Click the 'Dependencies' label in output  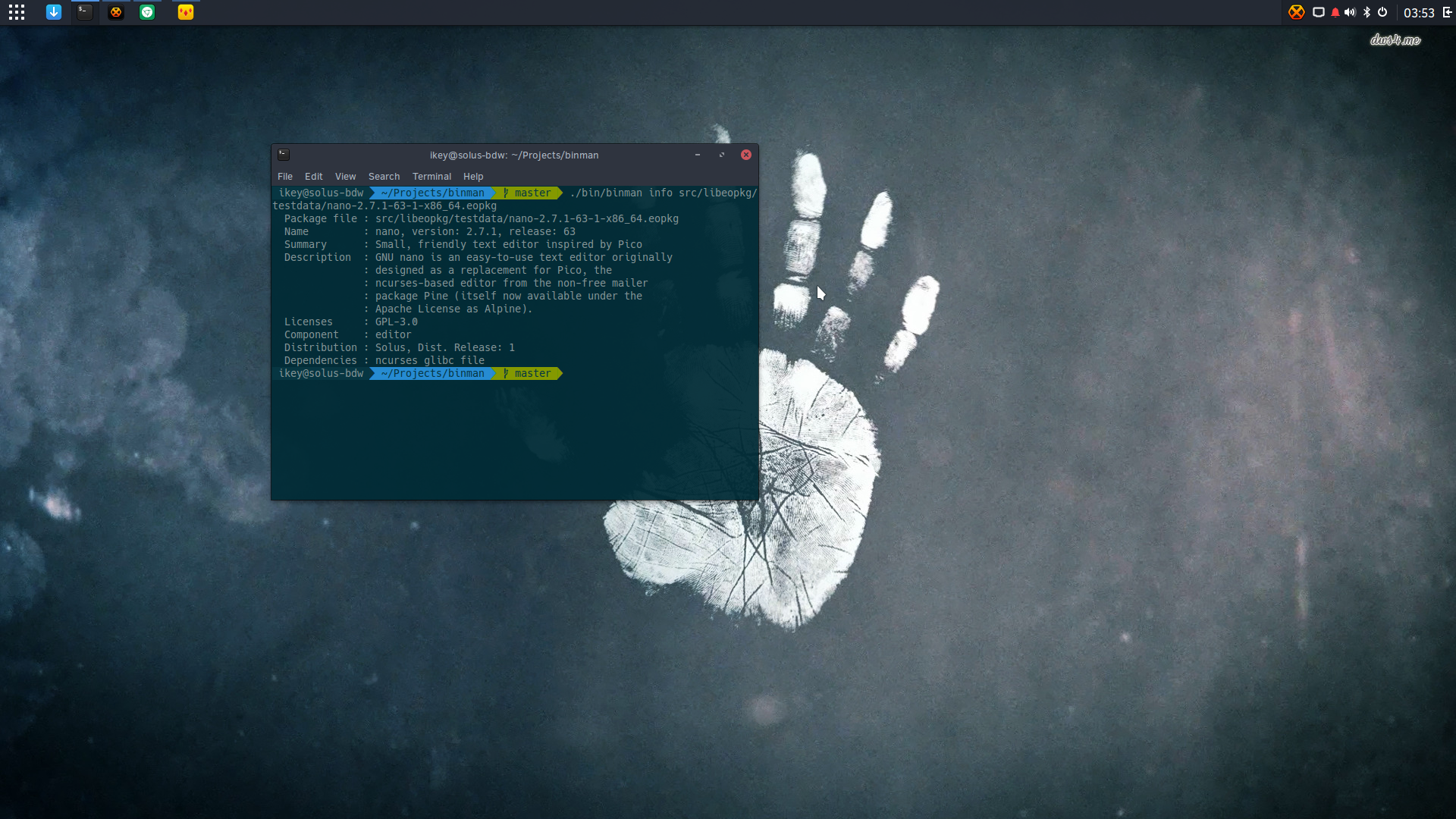[321, 361]
